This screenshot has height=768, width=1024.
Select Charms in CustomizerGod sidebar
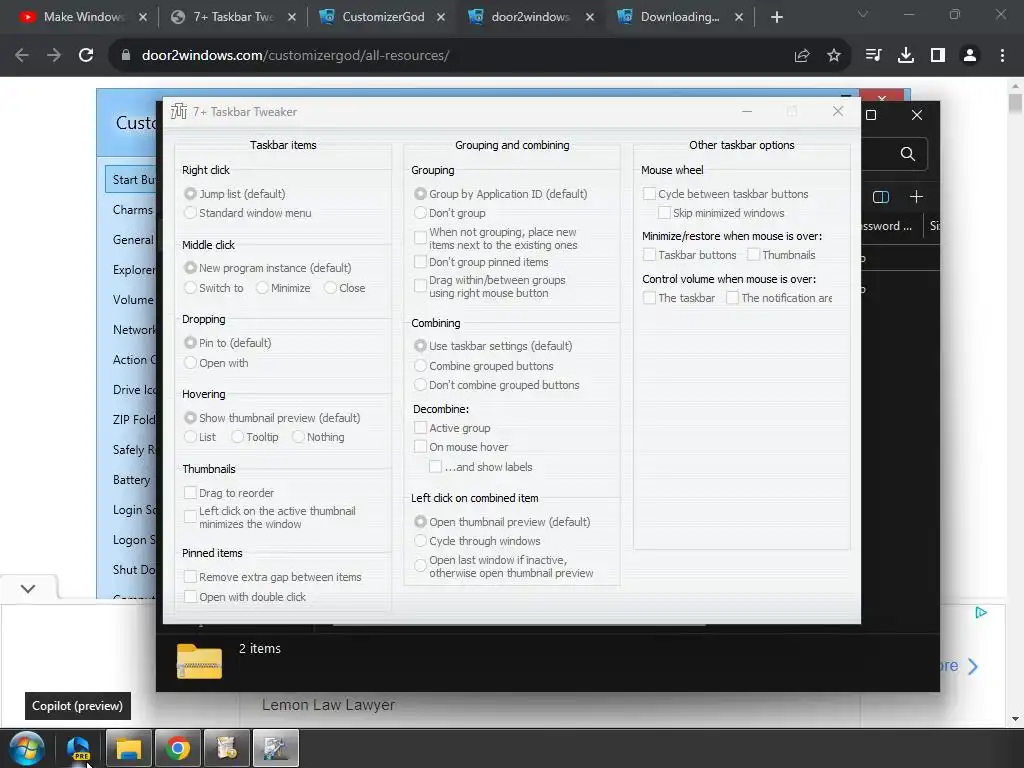(x=133, y=210)
